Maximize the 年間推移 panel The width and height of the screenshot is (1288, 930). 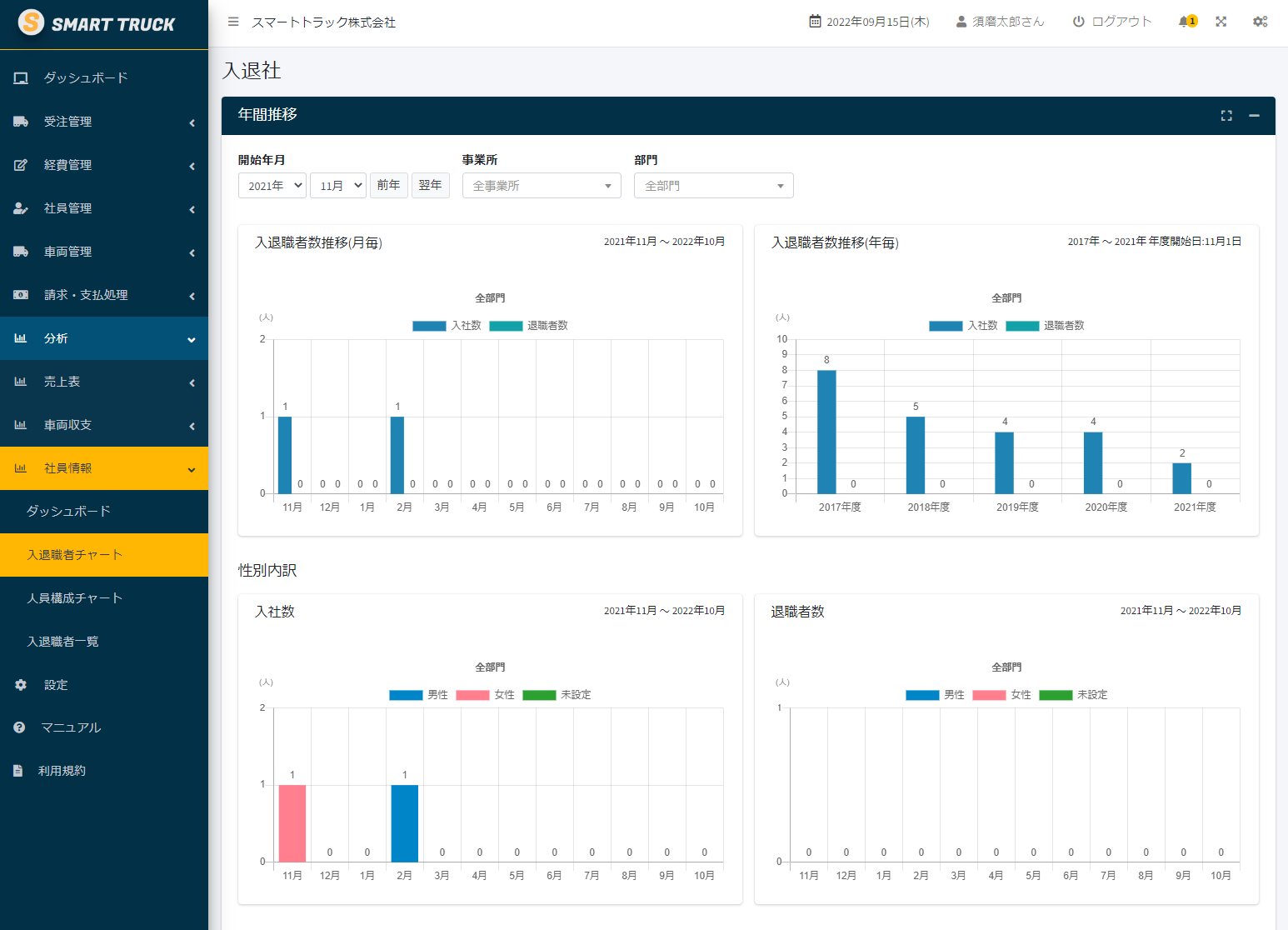click(1226, 116)
